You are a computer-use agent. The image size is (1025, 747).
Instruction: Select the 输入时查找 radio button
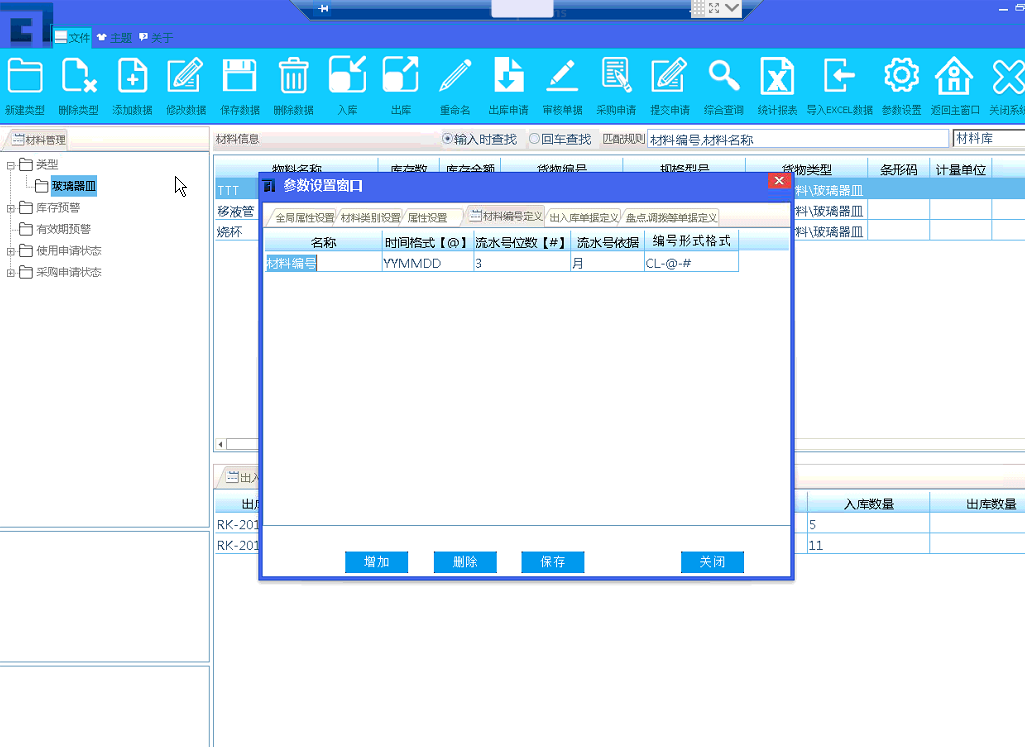(447, 139)
